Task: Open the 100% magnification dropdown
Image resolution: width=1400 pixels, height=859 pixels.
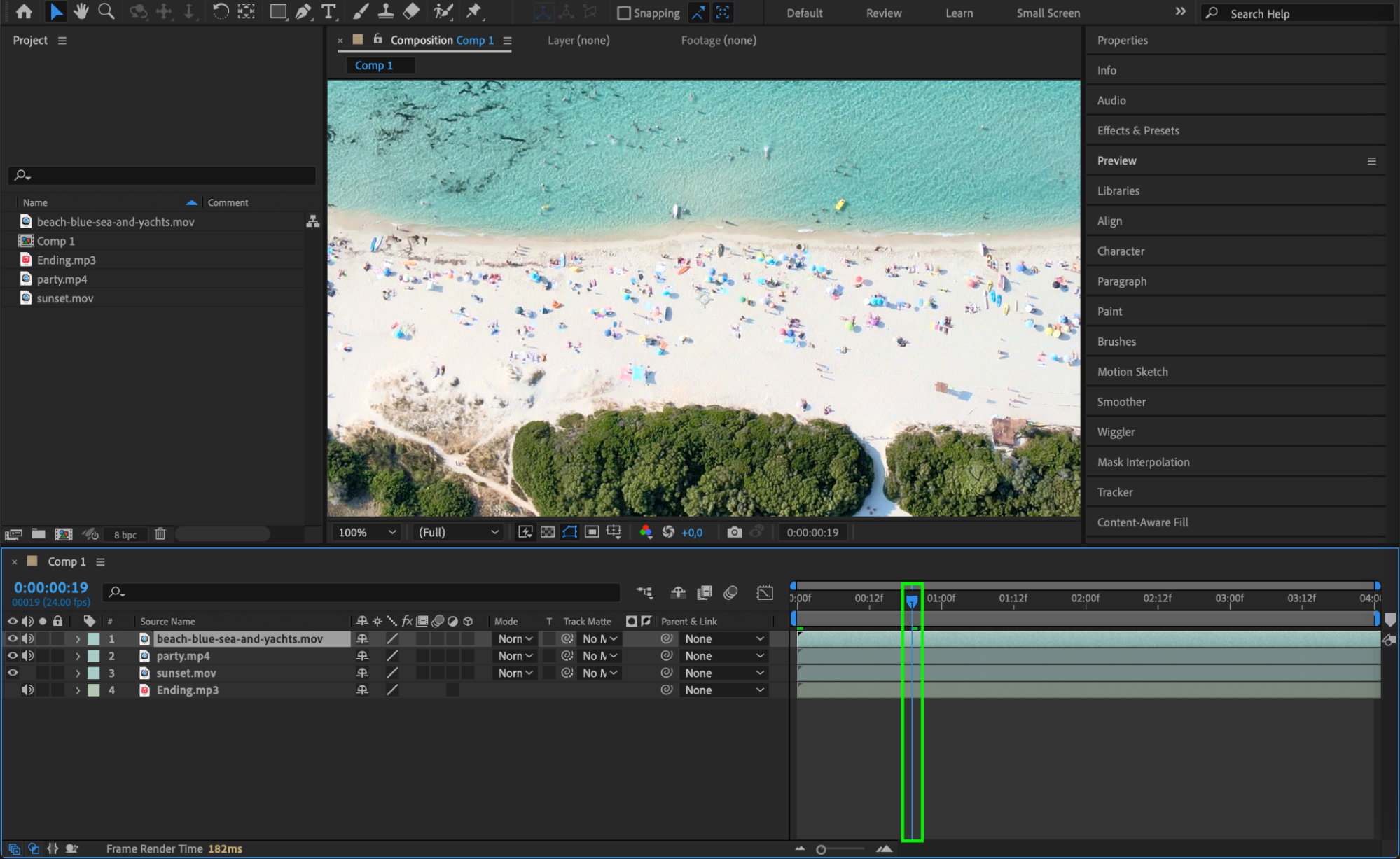Action: [367, 532]
